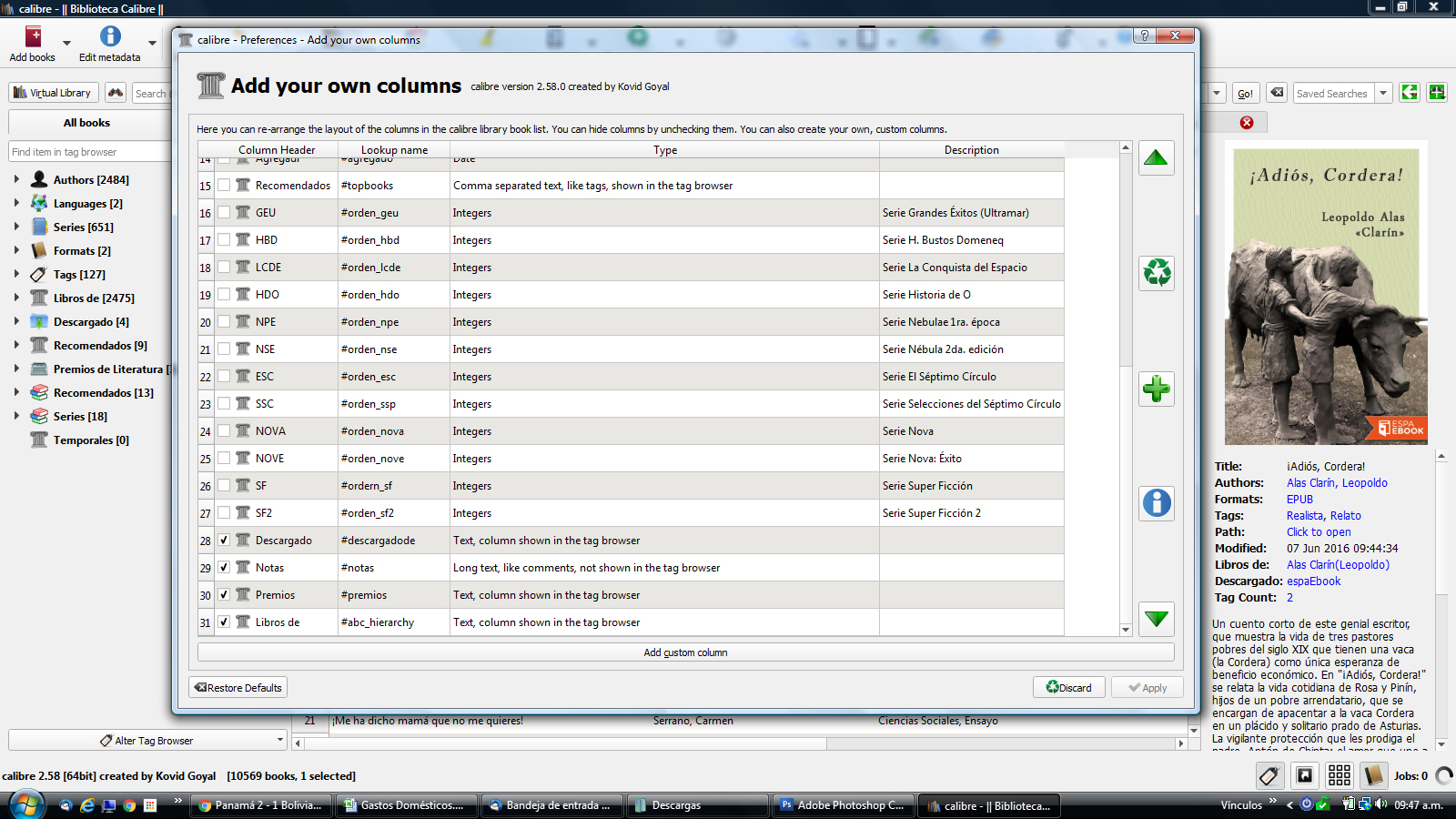Click the green add saved search icon
Image resolution: width=1456 pixels, height=819 pixels.
1437,93
